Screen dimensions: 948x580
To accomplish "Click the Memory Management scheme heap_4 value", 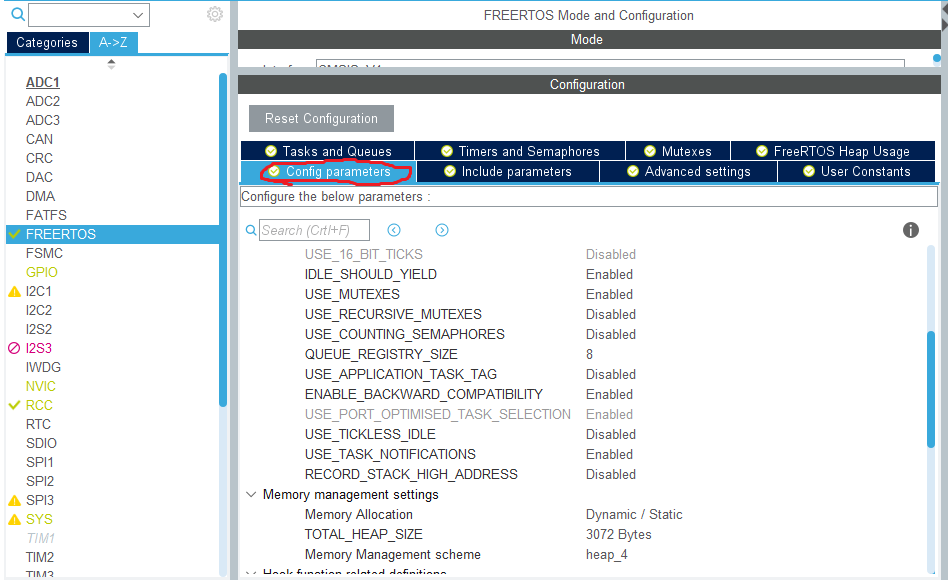I will tap(606, 555).
